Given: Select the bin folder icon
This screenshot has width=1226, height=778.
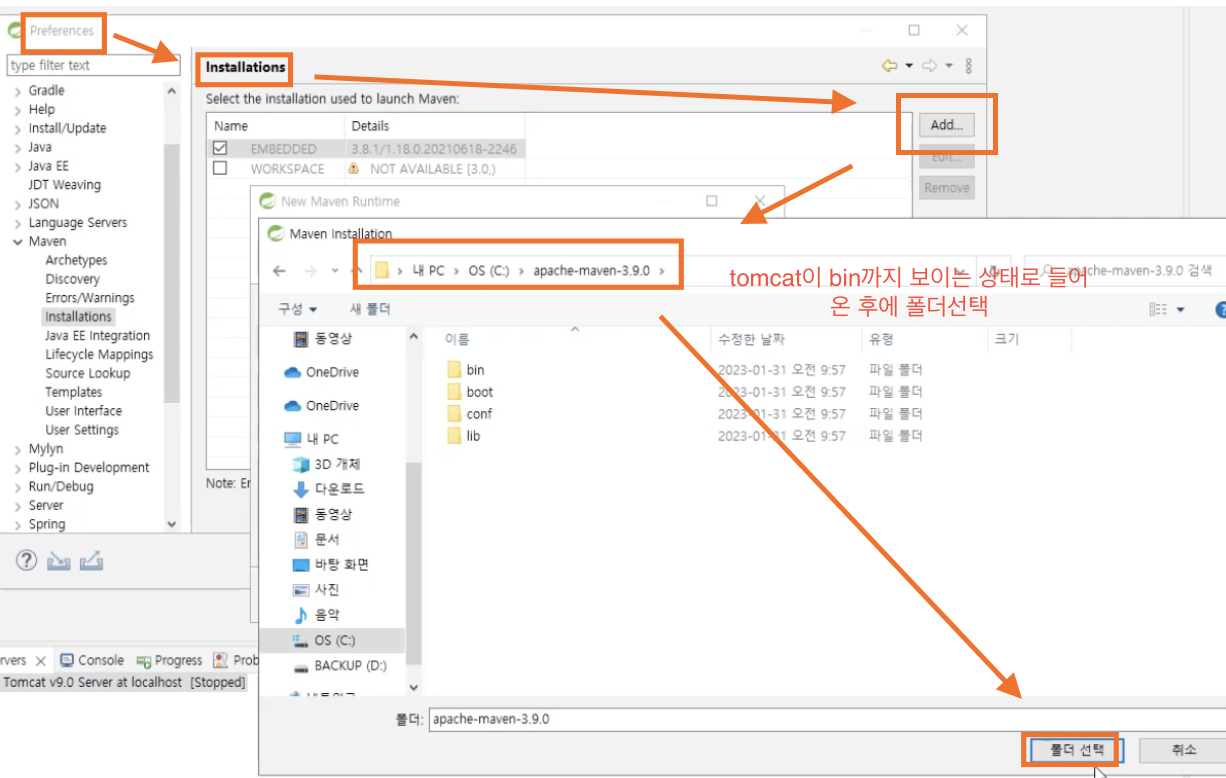Looking at the screenshot, I should point(455,370).
